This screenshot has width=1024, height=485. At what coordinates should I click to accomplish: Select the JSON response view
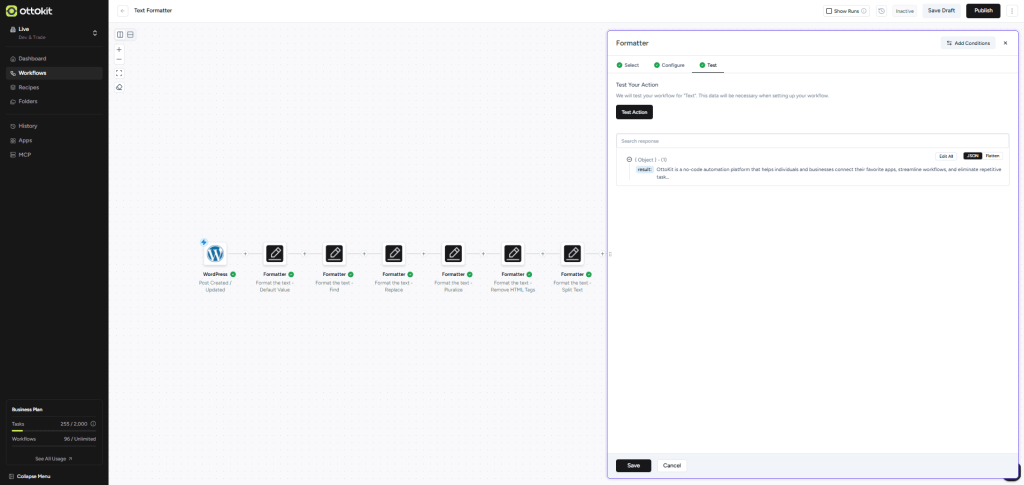(972, 156)
